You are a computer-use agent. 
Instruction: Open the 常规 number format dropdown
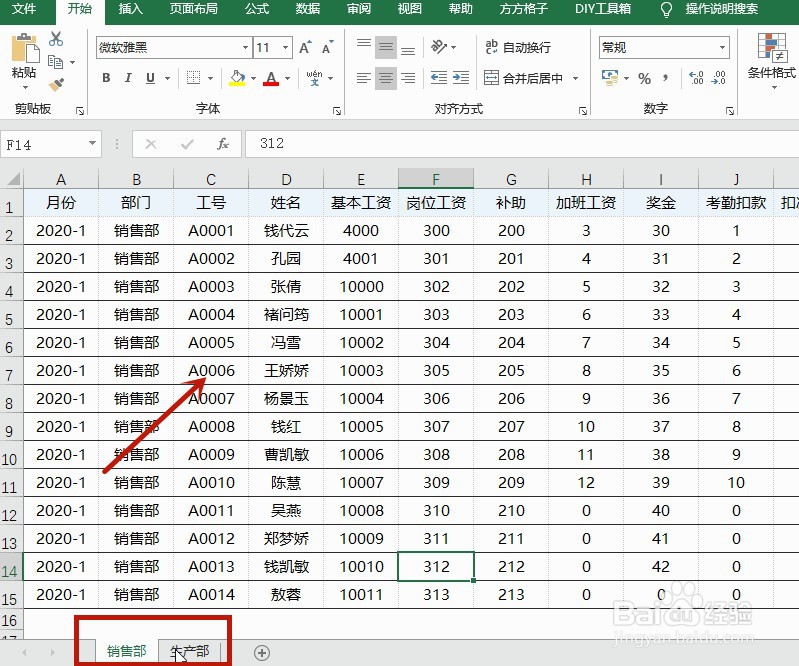click(x=723, y=48)
